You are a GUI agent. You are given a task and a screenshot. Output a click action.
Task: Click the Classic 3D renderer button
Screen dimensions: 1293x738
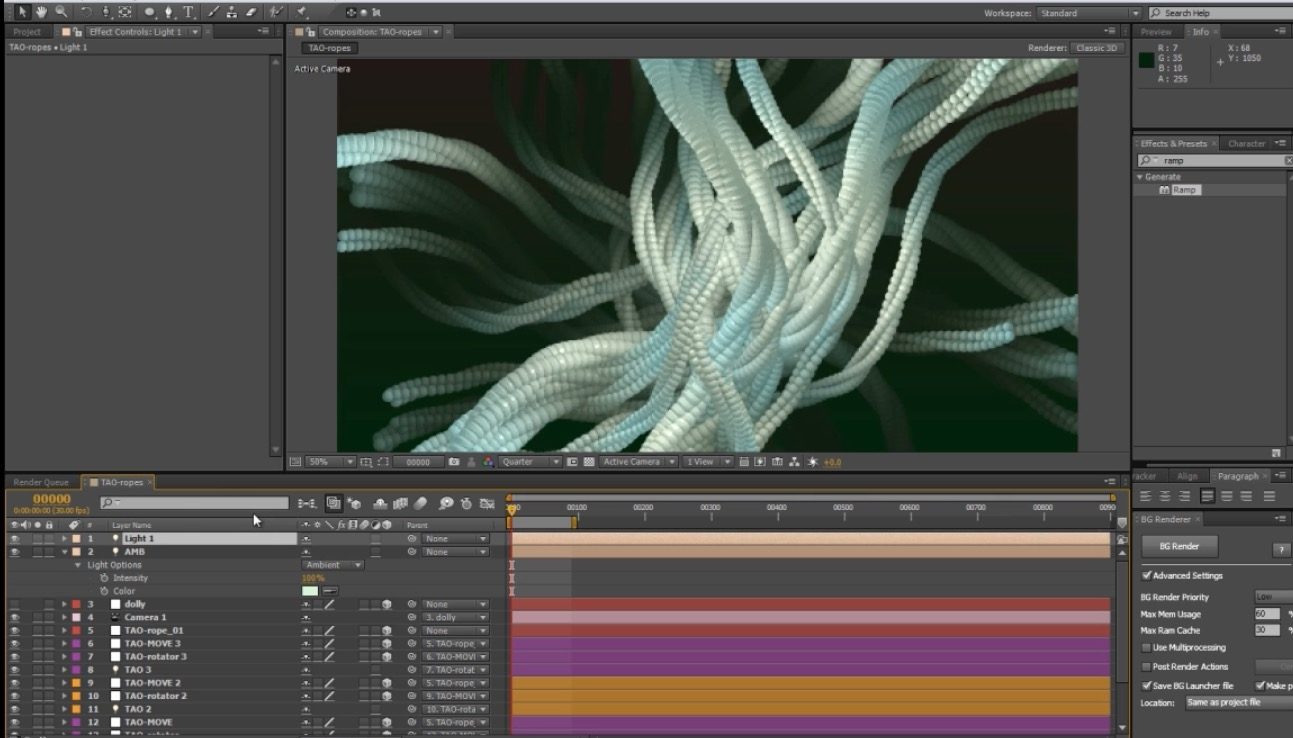point(1098,48)
